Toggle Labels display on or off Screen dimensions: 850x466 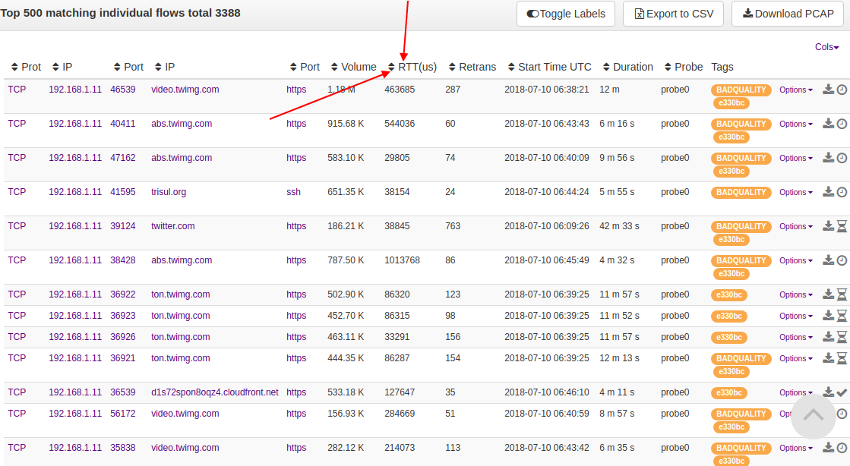(x=566, y=14)
